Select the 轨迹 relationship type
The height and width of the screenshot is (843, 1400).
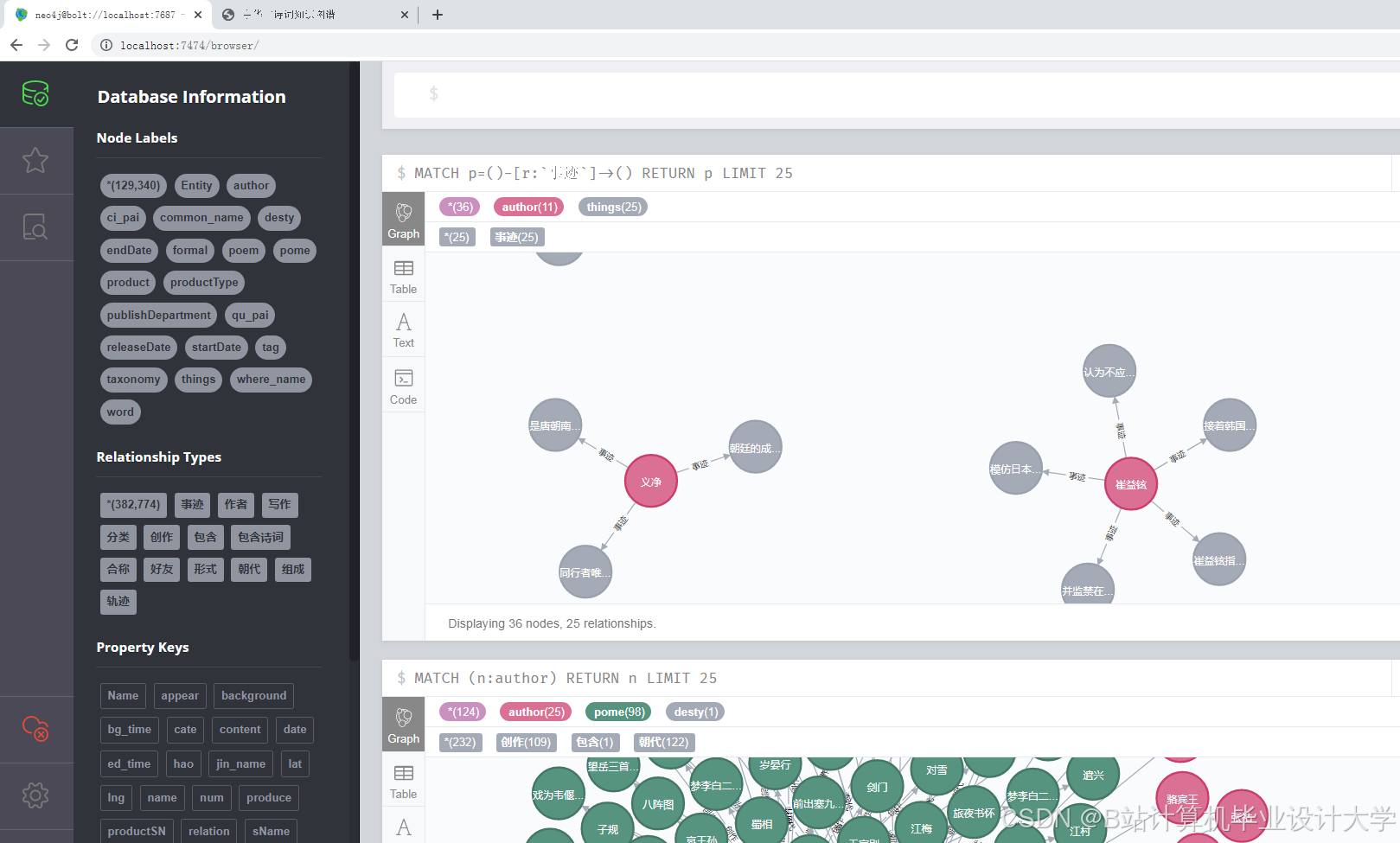tap(118, 602)
